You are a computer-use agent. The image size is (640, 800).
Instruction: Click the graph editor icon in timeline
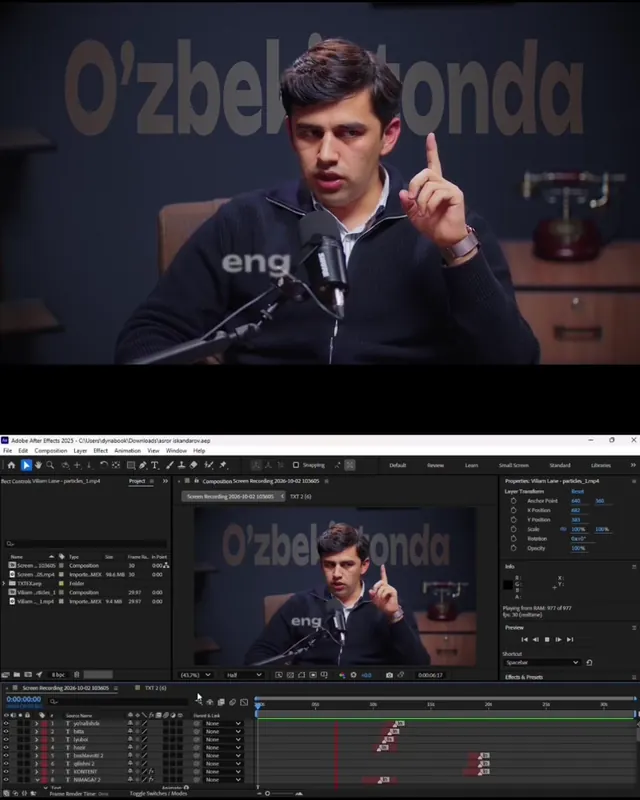(244, 702)
